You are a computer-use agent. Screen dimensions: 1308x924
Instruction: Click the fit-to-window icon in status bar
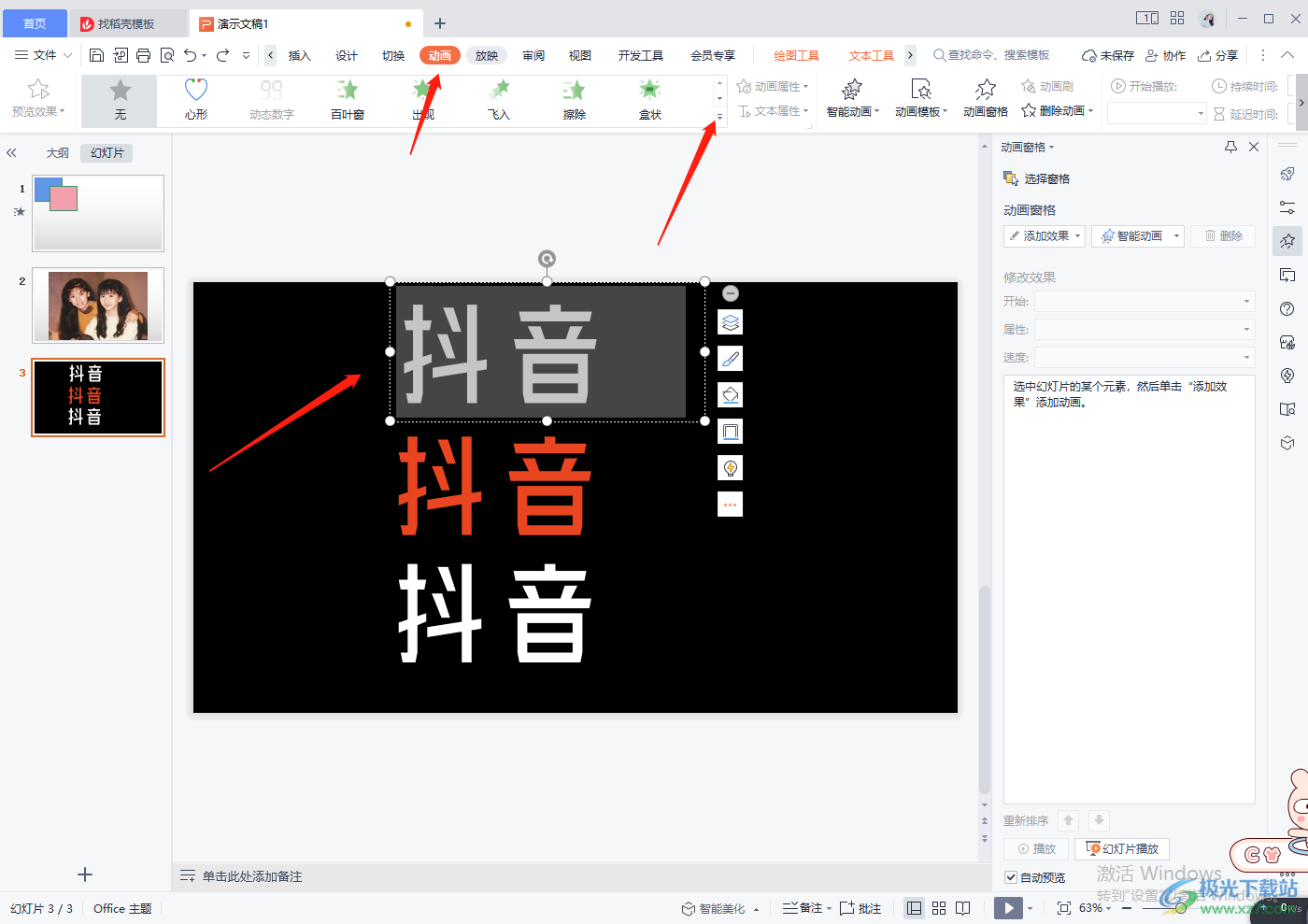tap(1063, 908)
